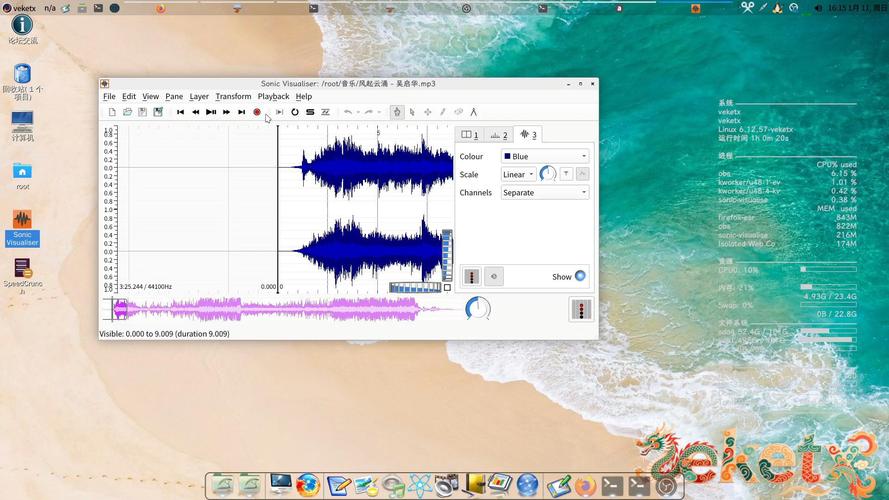Open the root home folder desktop icon

(22, 176)
